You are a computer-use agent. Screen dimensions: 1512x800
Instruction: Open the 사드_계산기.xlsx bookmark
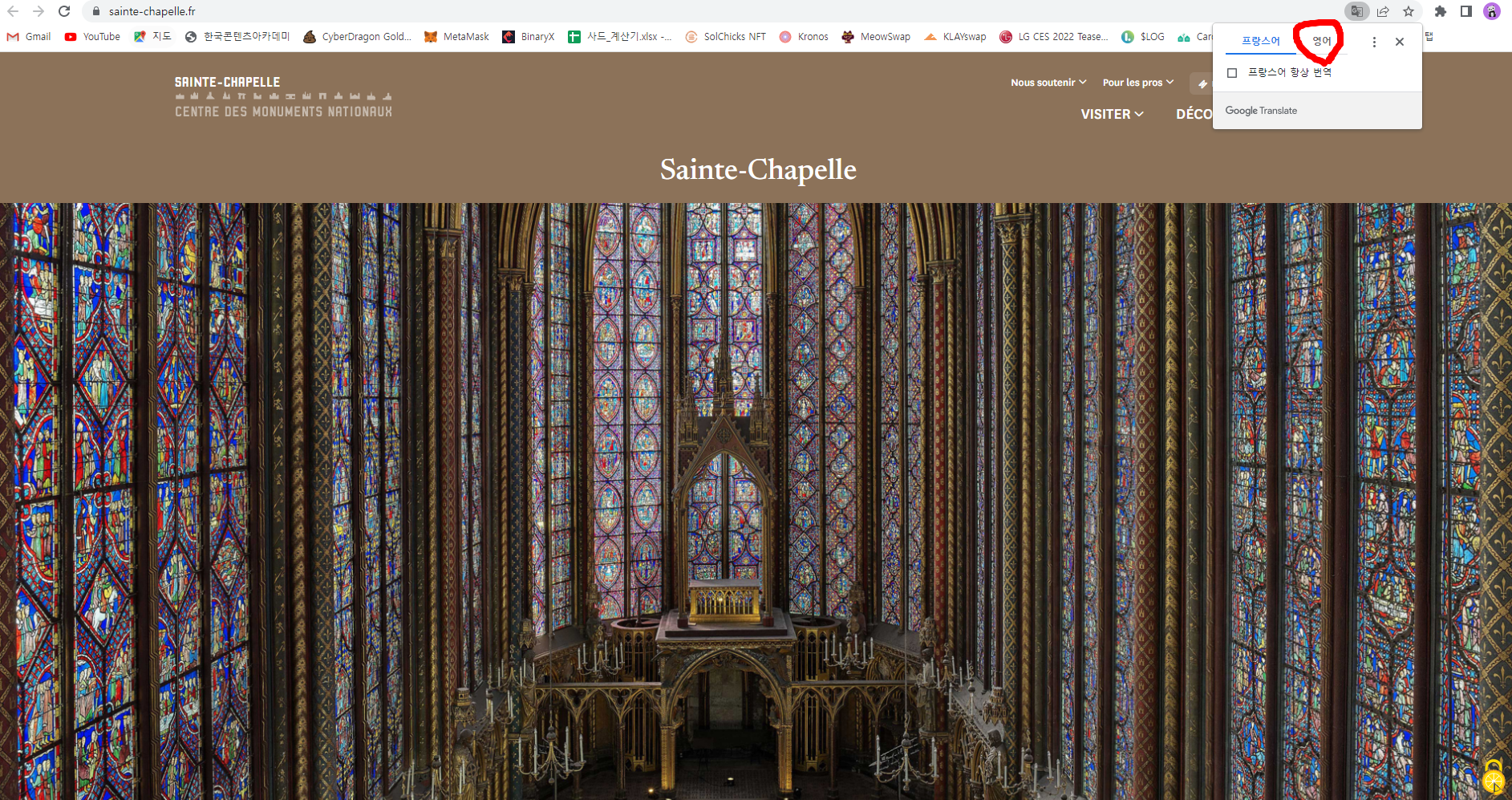click(x=620, y=37)
